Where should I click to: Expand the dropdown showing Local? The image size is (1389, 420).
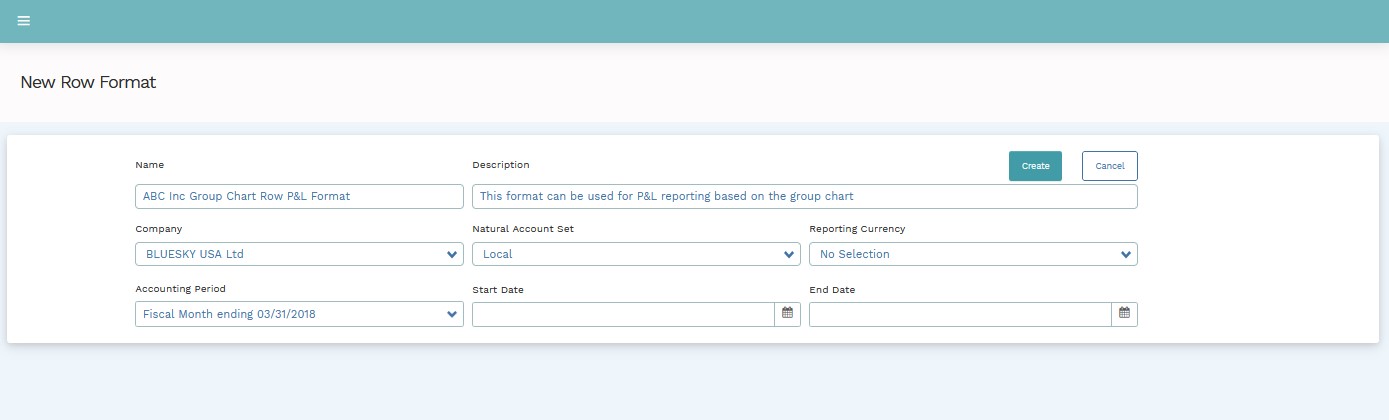625,254
